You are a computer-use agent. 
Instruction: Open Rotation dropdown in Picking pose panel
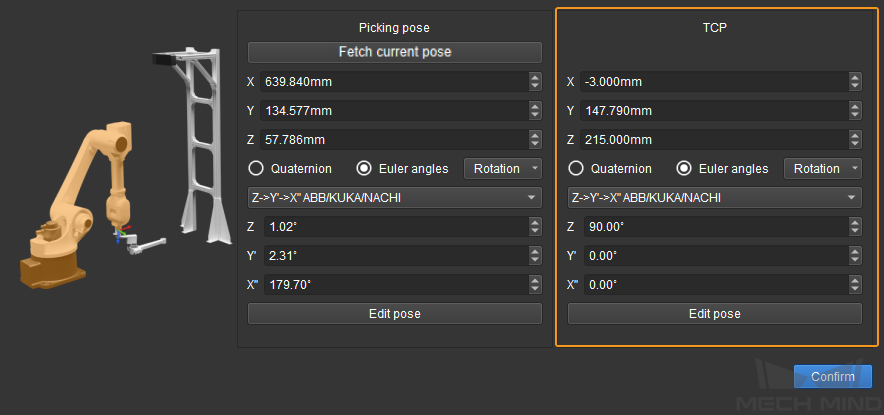[x=502, y=169]
